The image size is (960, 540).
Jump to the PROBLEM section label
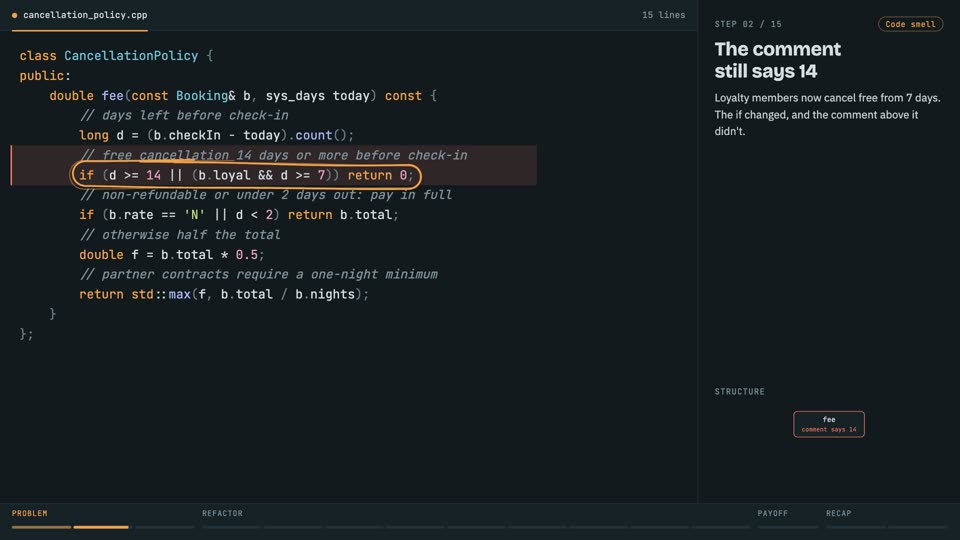point(29,513)
